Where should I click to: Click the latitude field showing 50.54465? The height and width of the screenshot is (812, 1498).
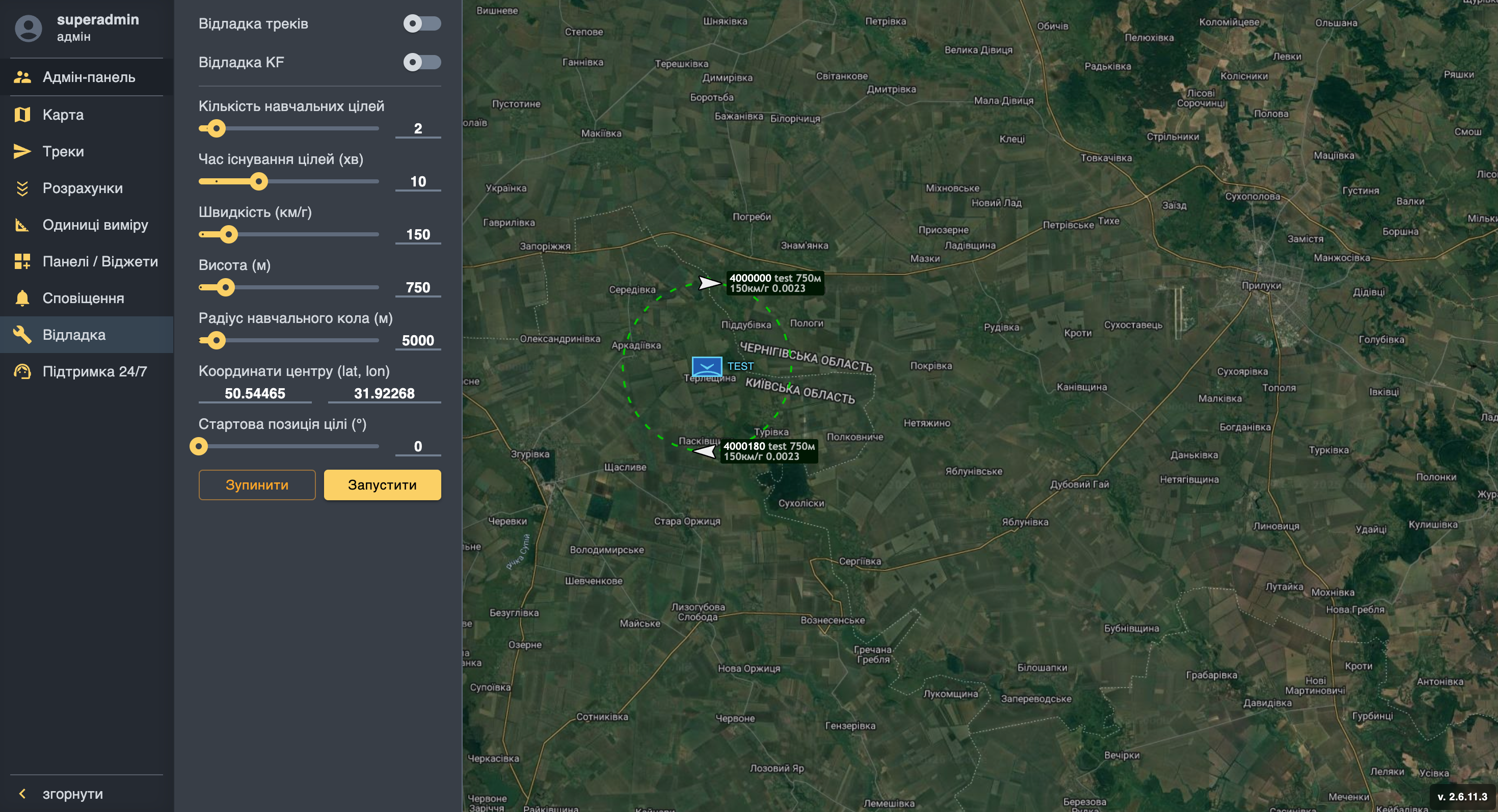point(255,393)
